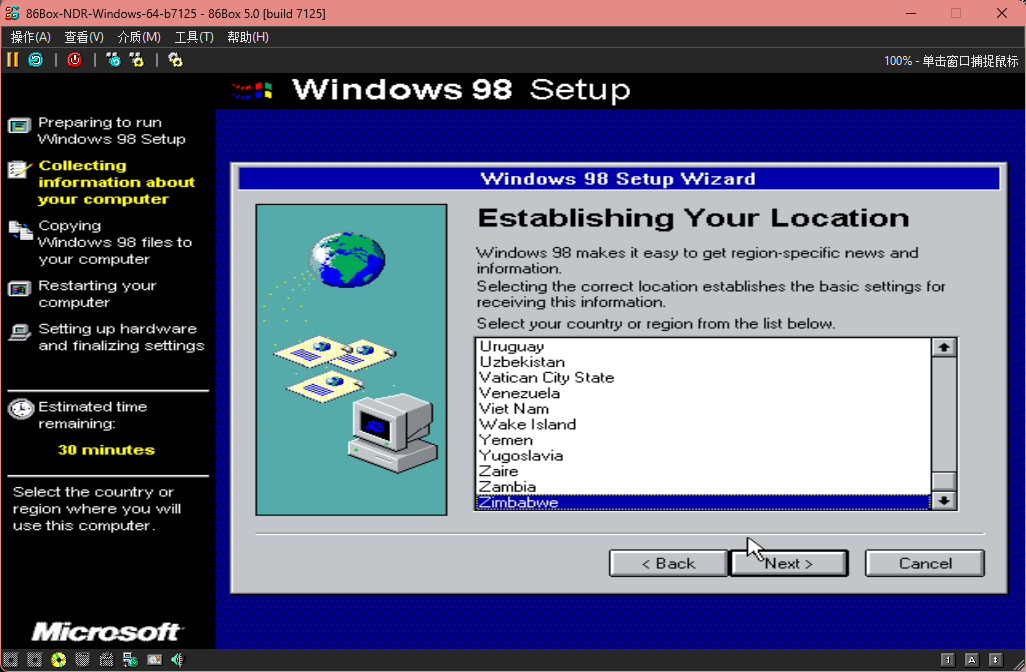Select Yemen in the country list
Viewport: 1026px width, 672px height.
click(703, 440)
